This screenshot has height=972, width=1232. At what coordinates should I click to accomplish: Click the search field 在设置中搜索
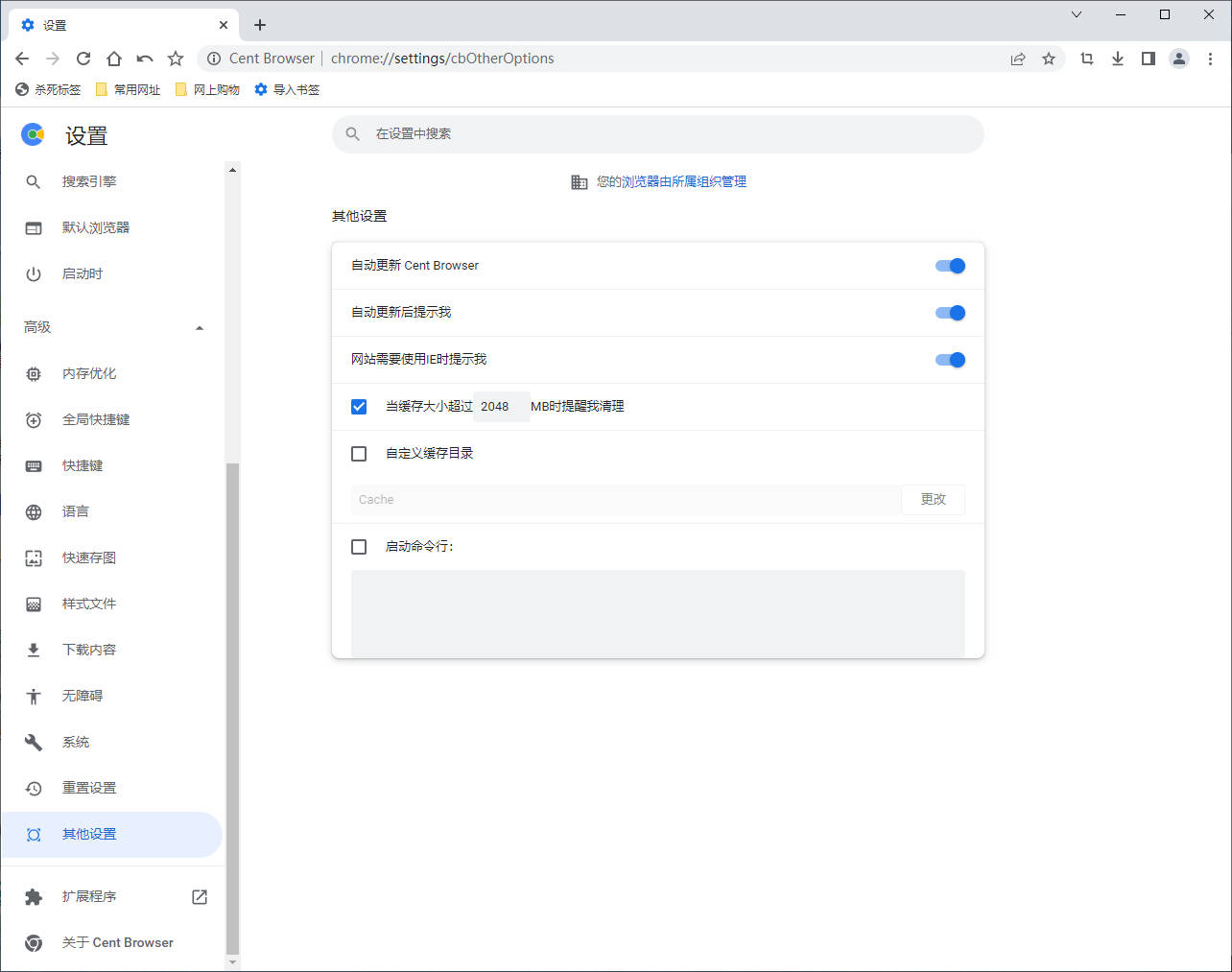658,134
